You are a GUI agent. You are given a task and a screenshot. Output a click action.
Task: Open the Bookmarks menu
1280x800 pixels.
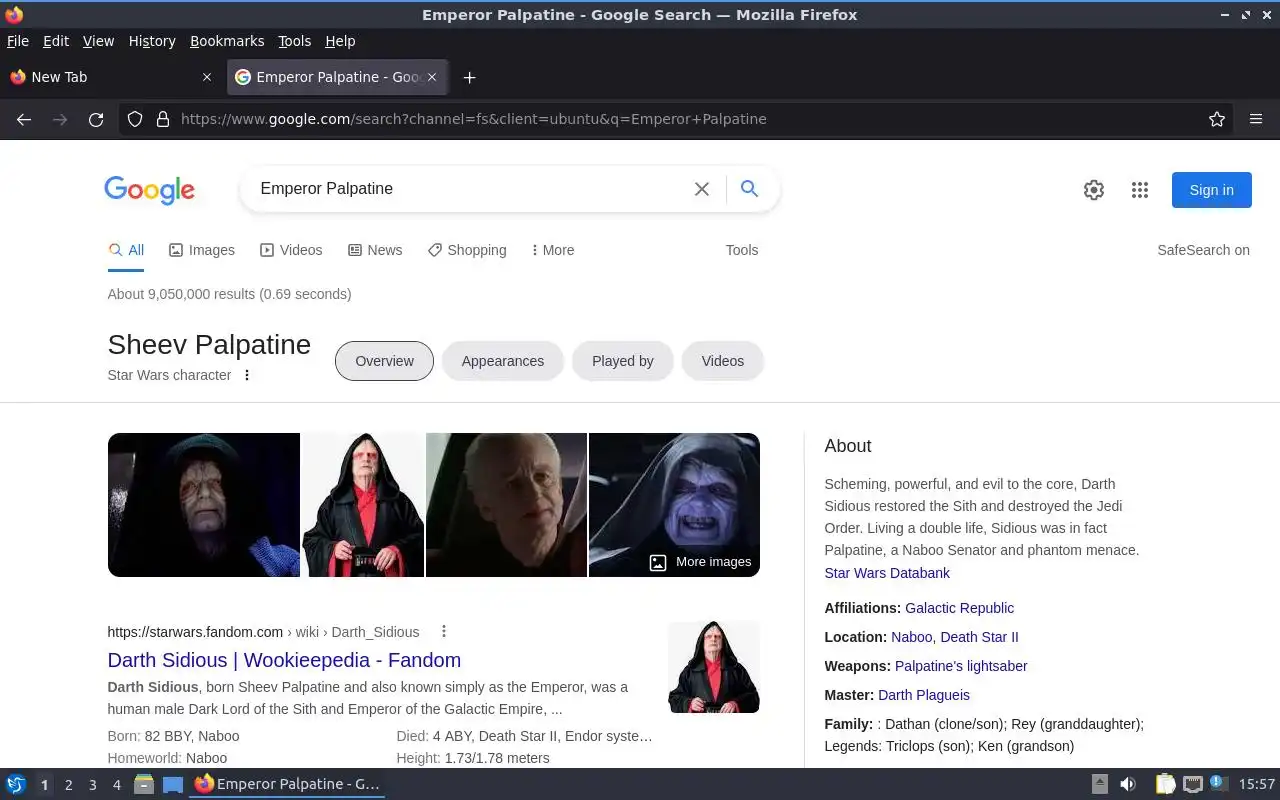click(227, 41)
